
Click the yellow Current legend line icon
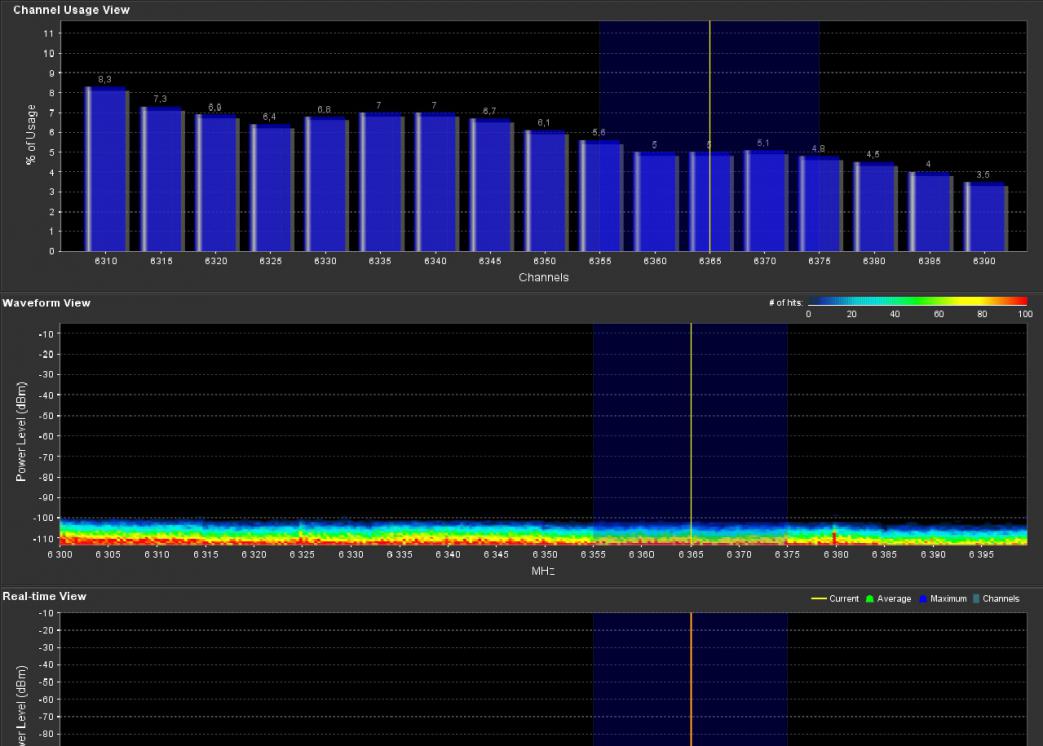point(818,599)
